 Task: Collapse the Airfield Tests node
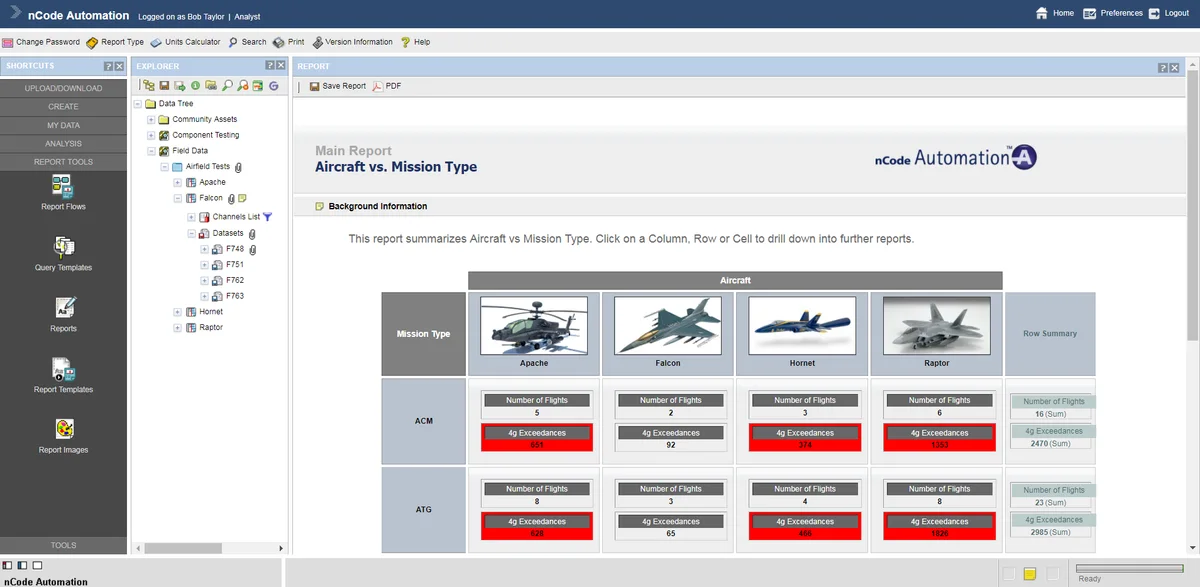coord(164,167)
